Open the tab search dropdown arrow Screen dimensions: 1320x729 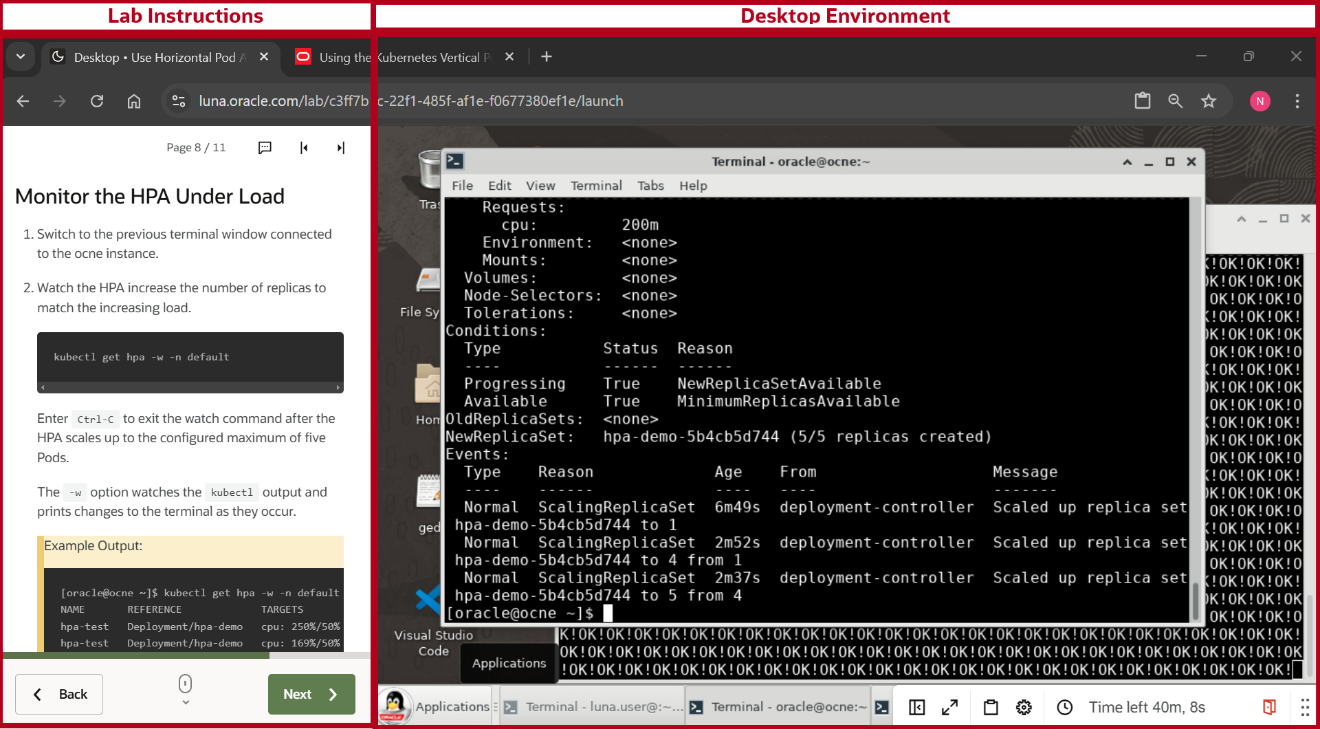[20, 57]
